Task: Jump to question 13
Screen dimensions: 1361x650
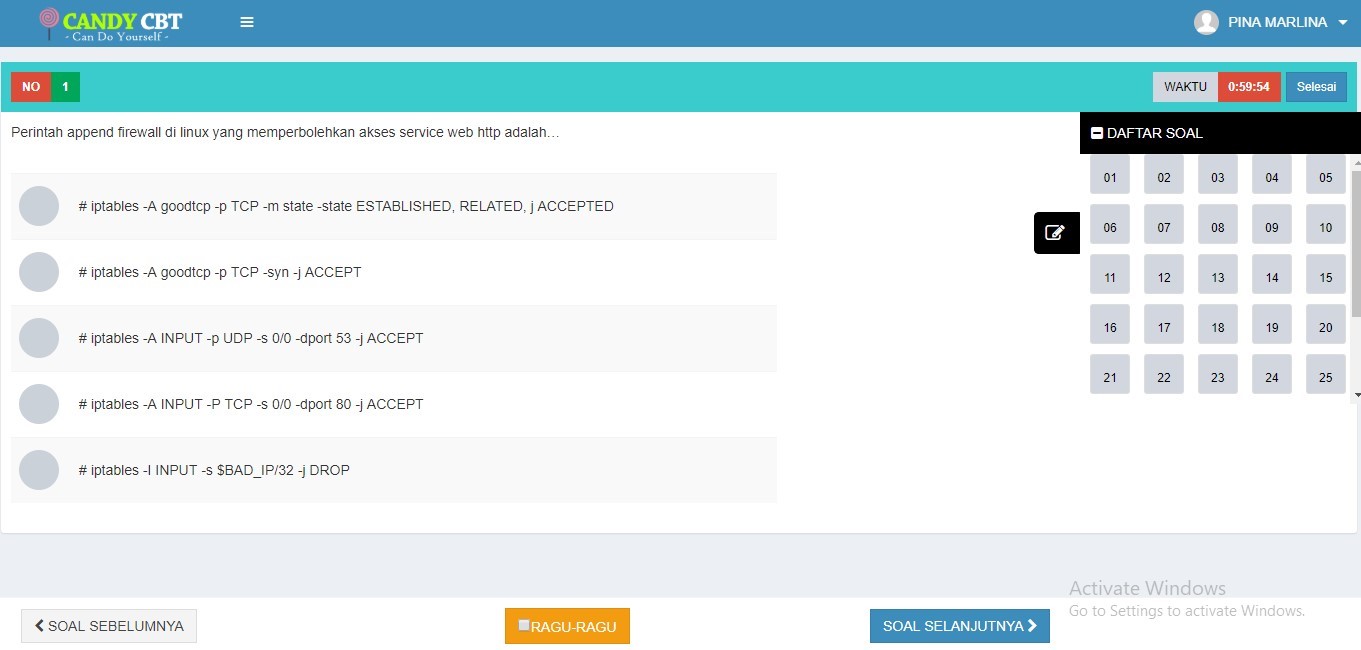Action: click(1218, 276)
